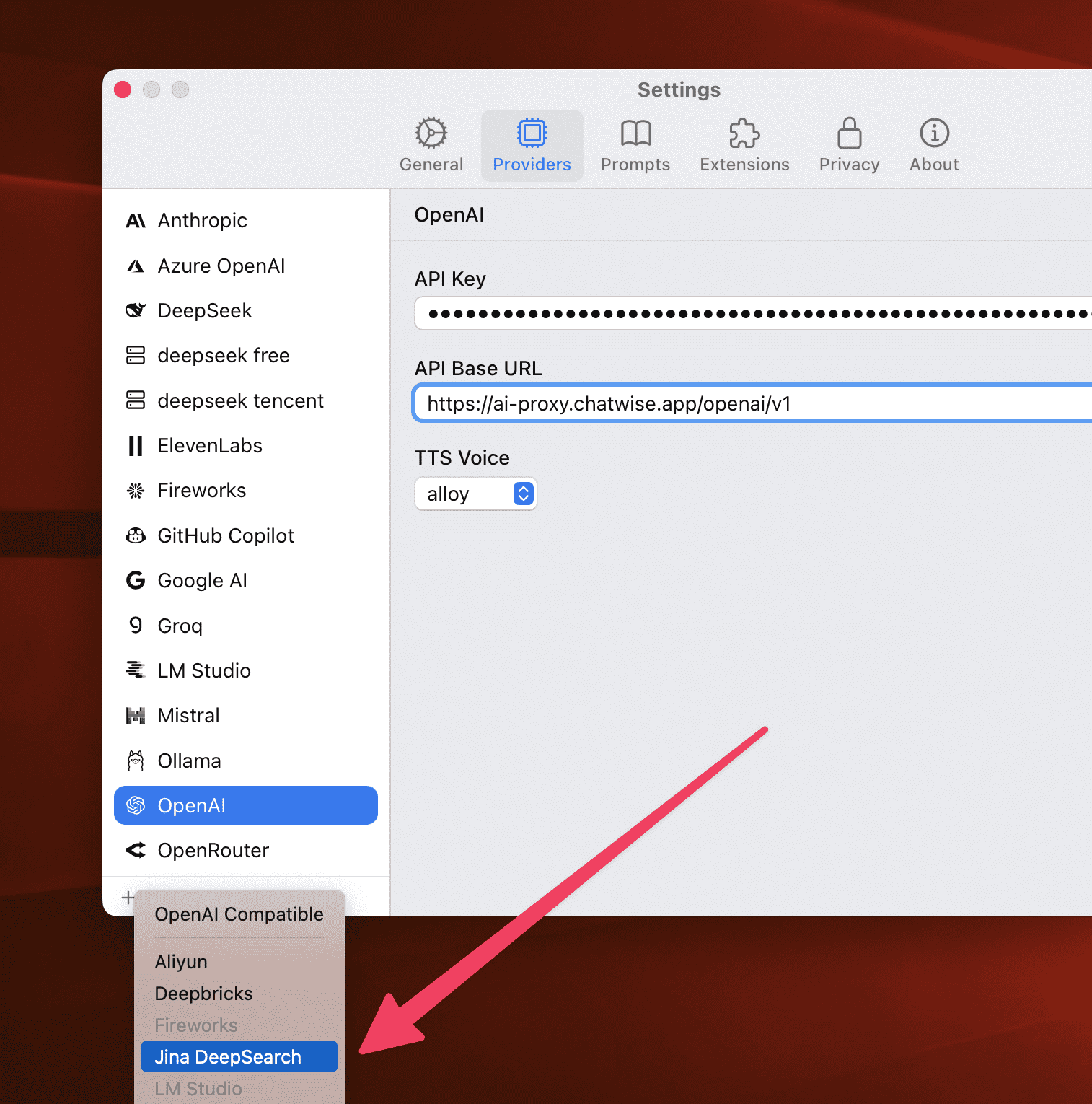Open the Prompts tab
This screenshot has height=1104, width=1092.
(635, 145)
